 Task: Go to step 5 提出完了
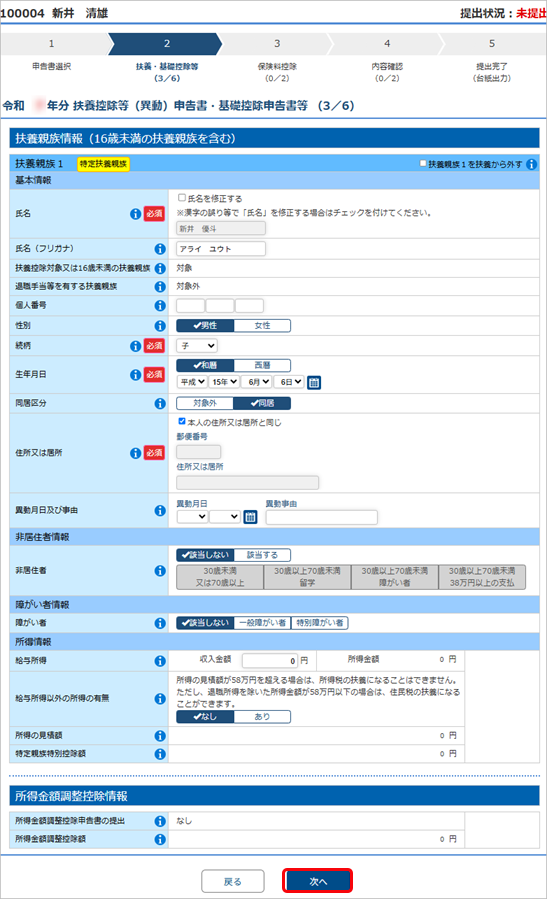[492, 44]
